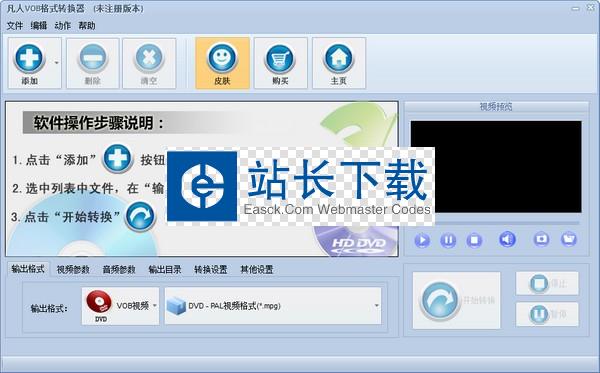The width and height of the screenshot is (600, 373).
Task: Expand the DVD - PAL视频格式(*.mpg) dropdown
Action: pyautogui.click(x=273, y=306)
